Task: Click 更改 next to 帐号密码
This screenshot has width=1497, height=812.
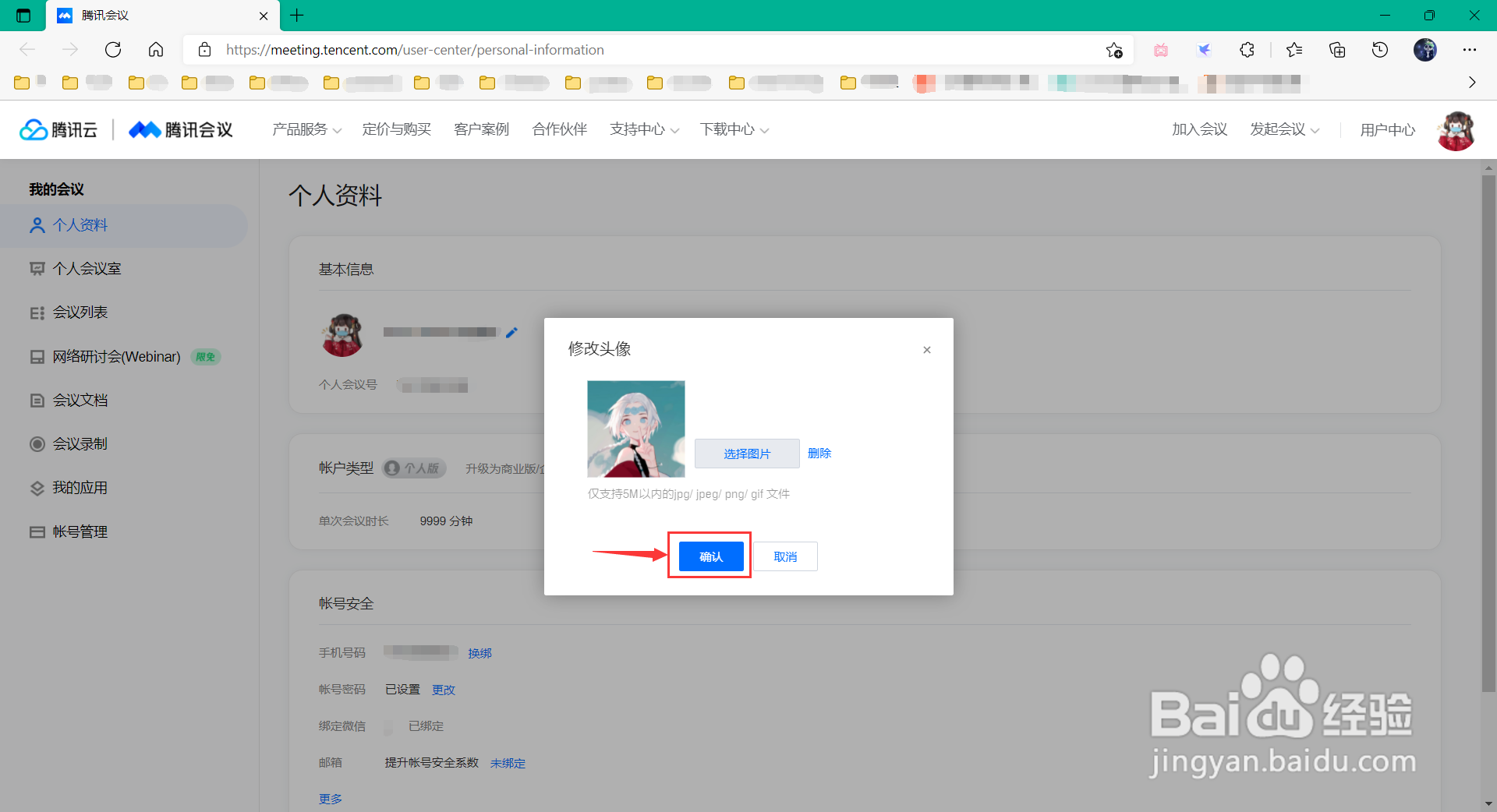Action: [444, 690]
